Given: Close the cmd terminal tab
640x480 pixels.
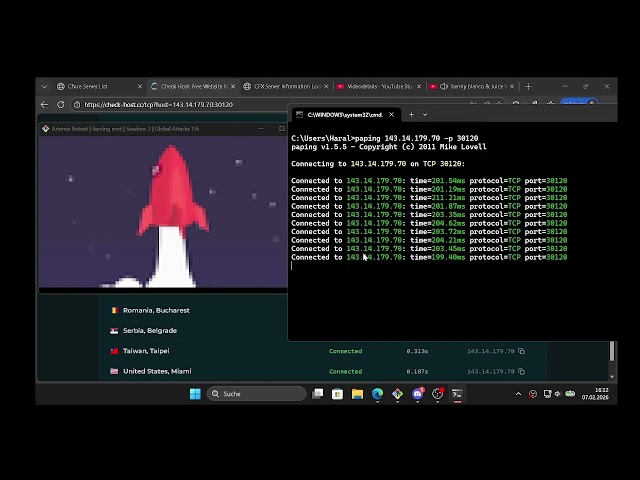Looking at the screenshot, I should (x=391, y=115).
